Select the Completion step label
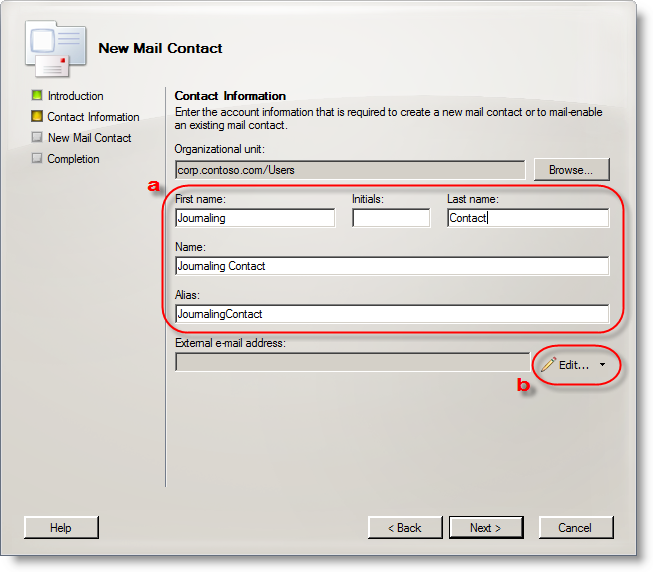The image size is (653, 572). pos(73,159)
